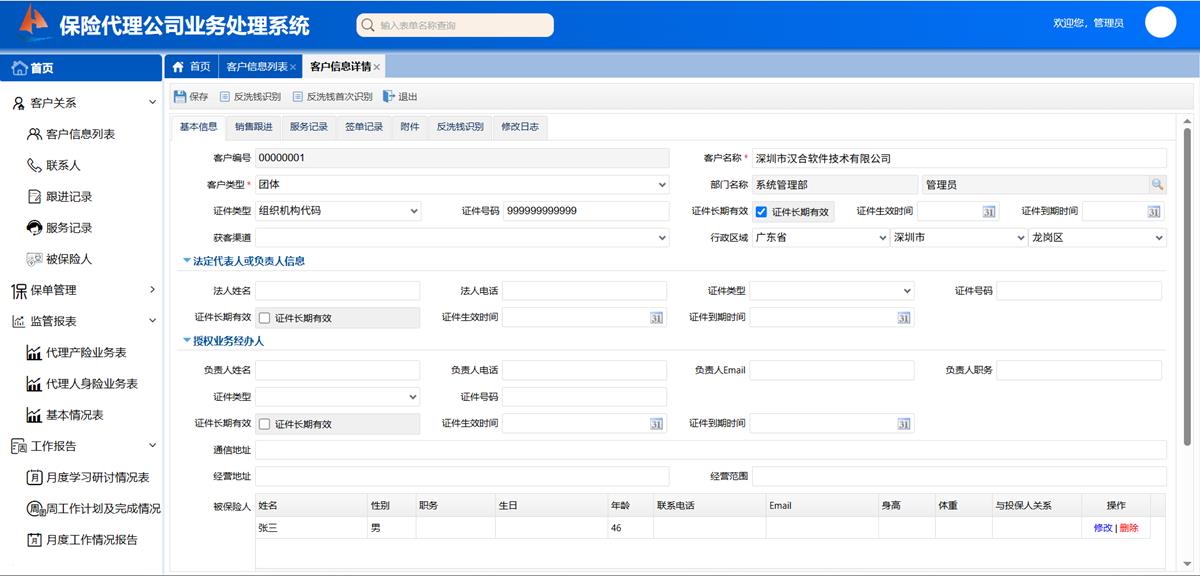This screenshot has height=576, width=1200.
Task: Open calendar for customer 证件到期时间
Action: [x=1153, y=212]
